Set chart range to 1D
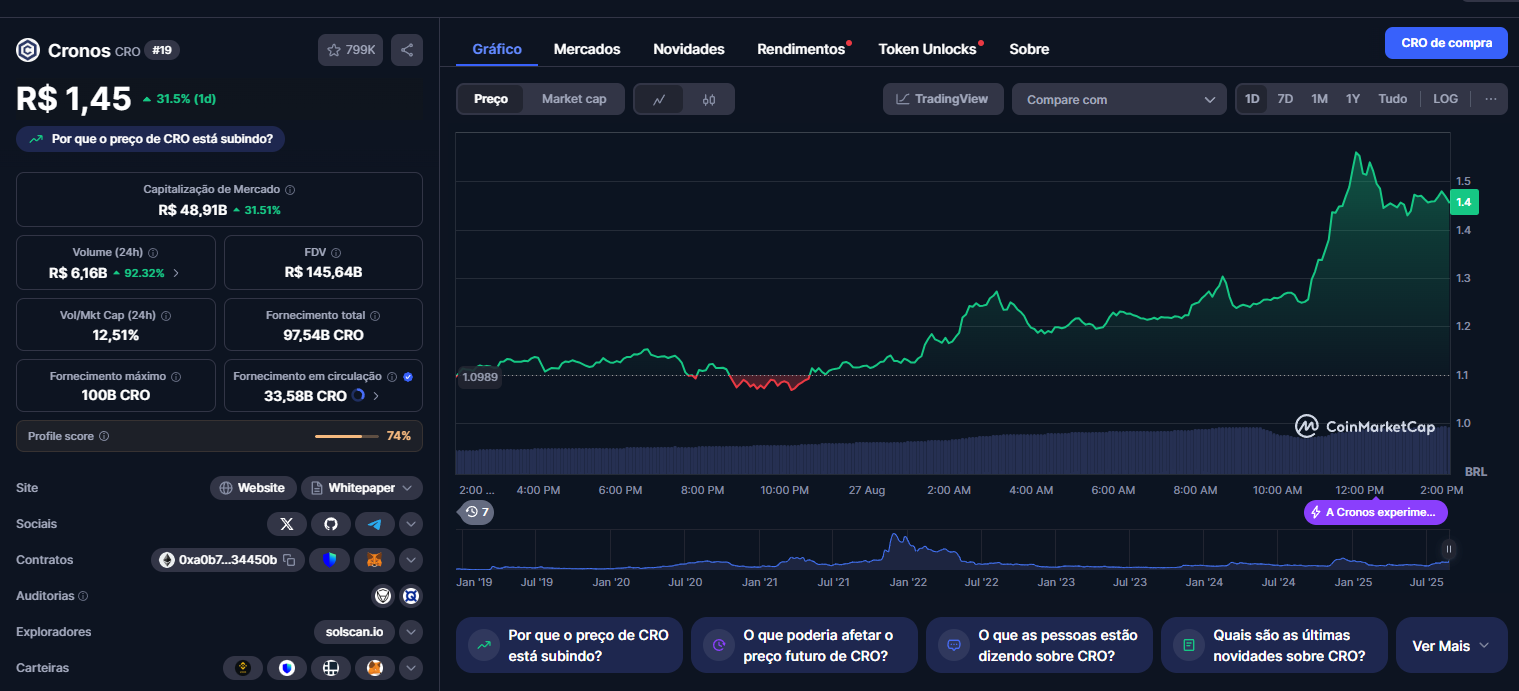The height and width of the screenshot is (691, 1519). pyautogui.click(x=1252, y=99)
